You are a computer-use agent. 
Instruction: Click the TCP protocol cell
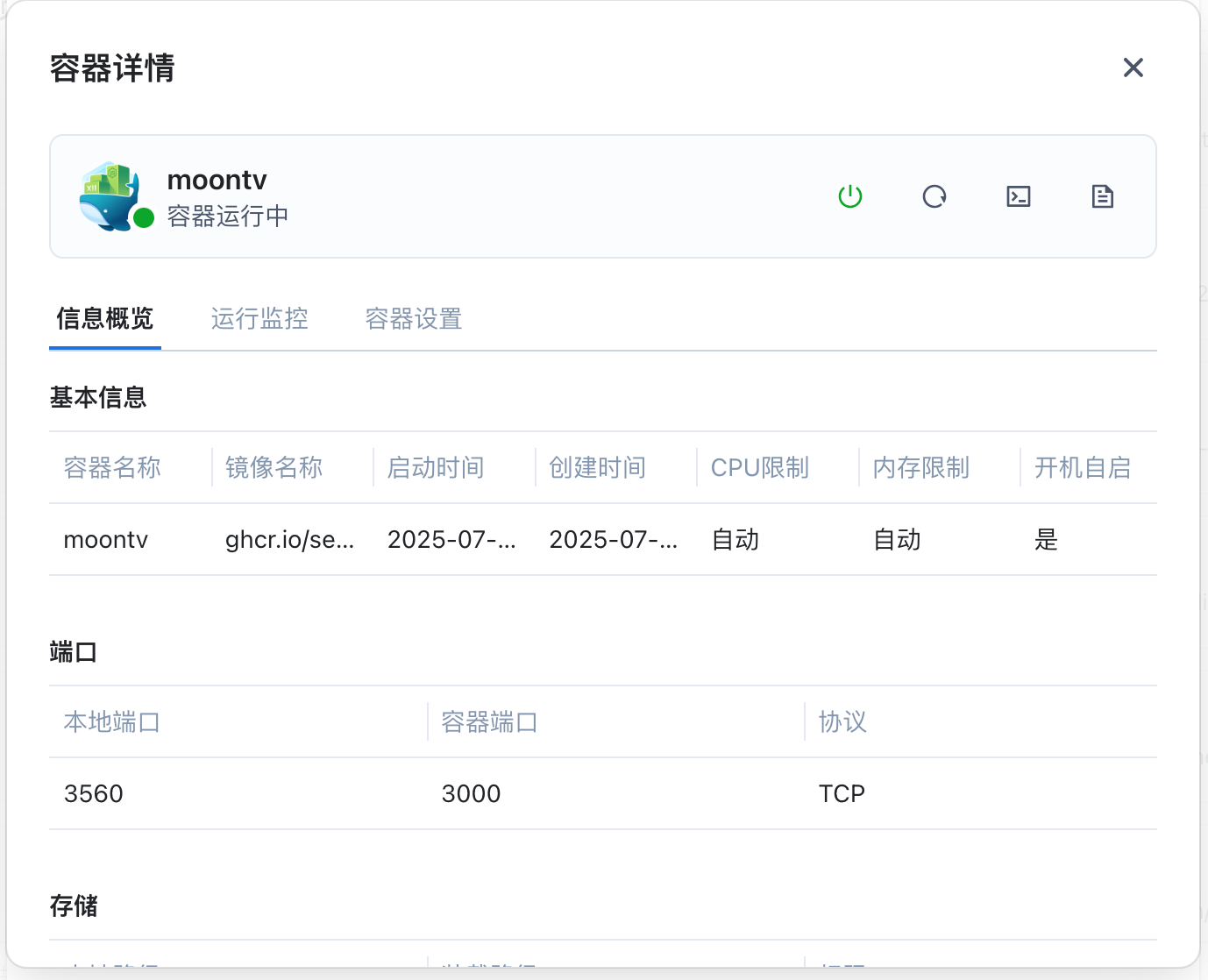(x=842, y=794)
